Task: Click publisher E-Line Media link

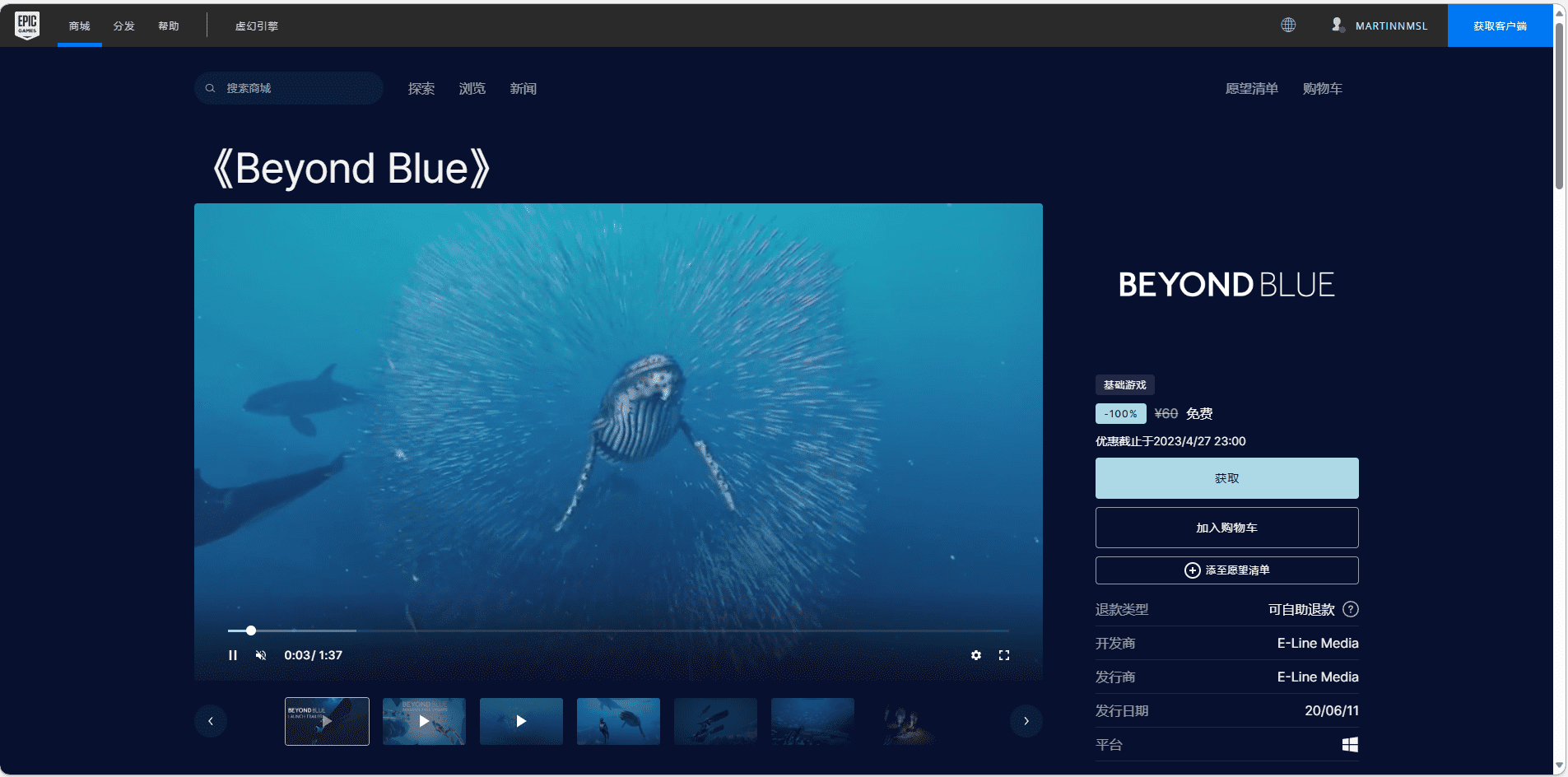Action: point(1318,677)
